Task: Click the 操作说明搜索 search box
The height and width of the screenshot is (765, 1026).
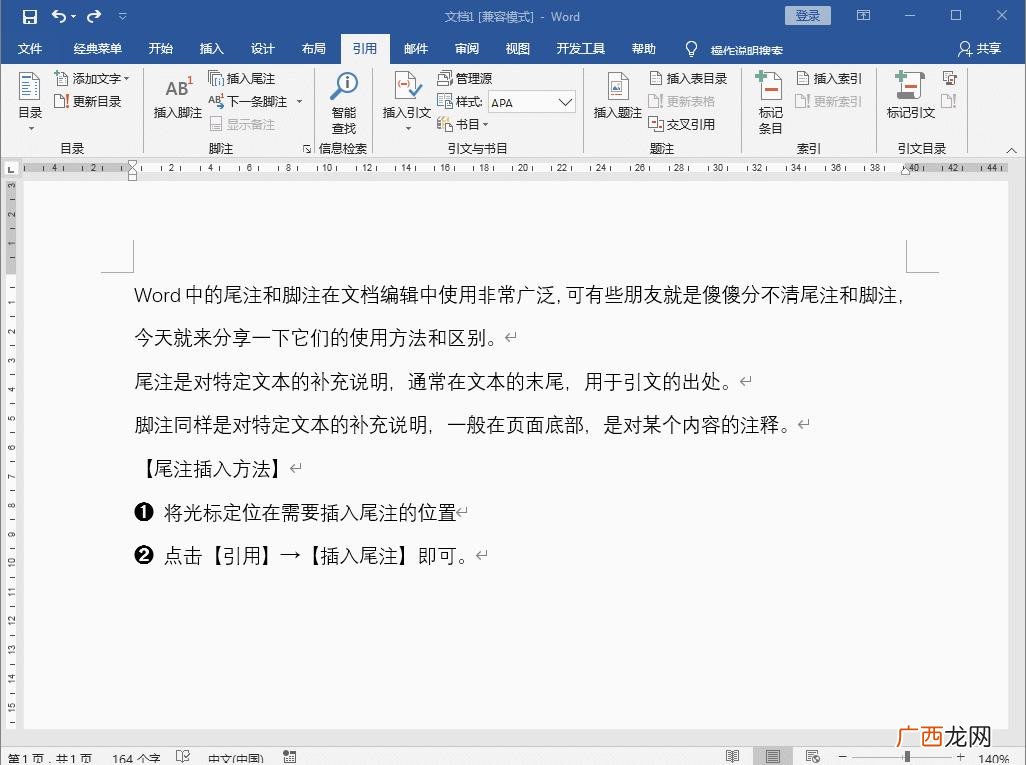Action: coord(746,50)
